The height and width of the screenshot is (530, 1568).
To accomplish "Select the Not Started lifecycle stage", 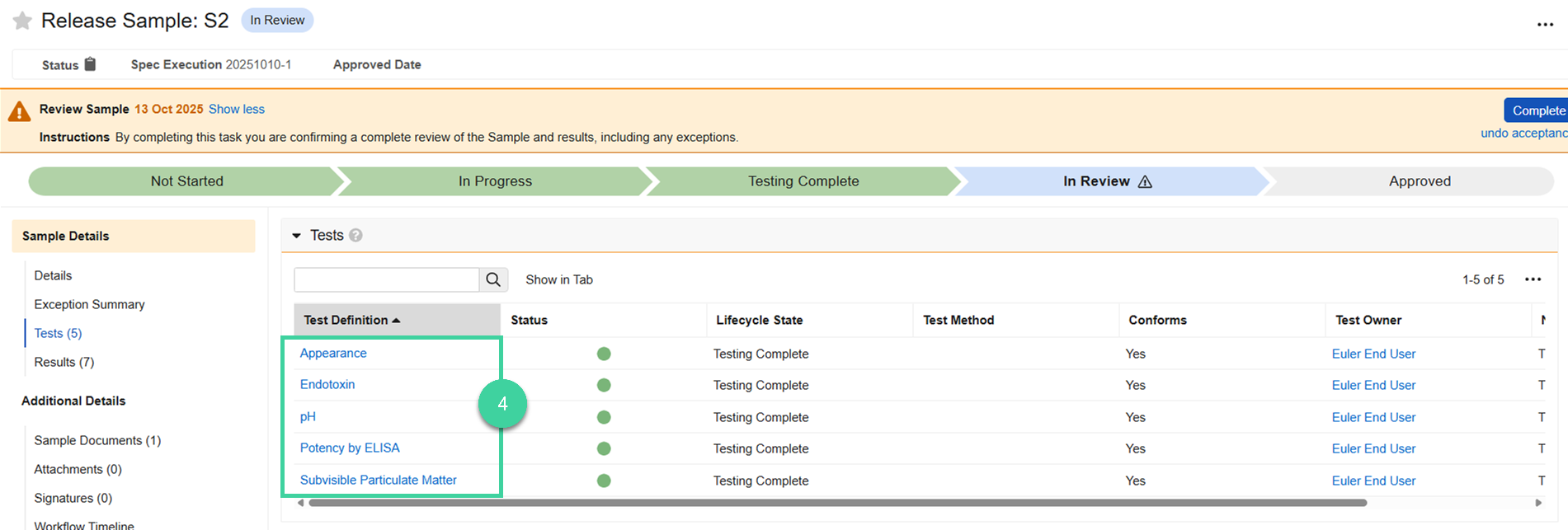I will (186, 181).
